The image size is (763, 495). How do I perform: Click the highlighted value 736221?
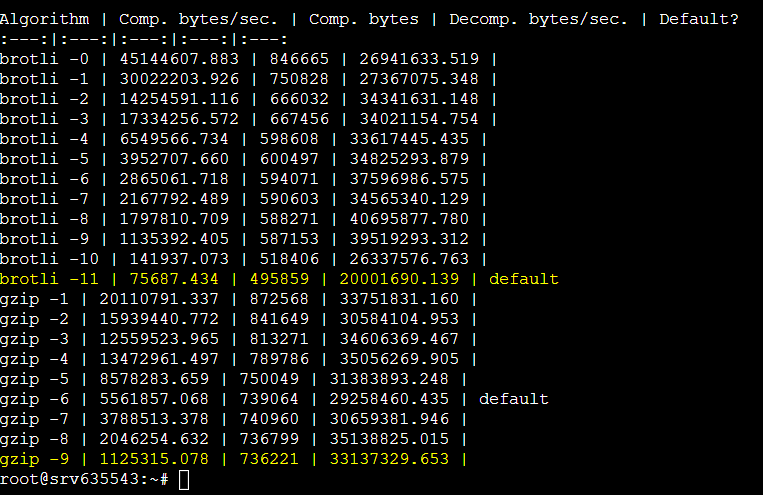pyautogui.click(x=269, y=458)
